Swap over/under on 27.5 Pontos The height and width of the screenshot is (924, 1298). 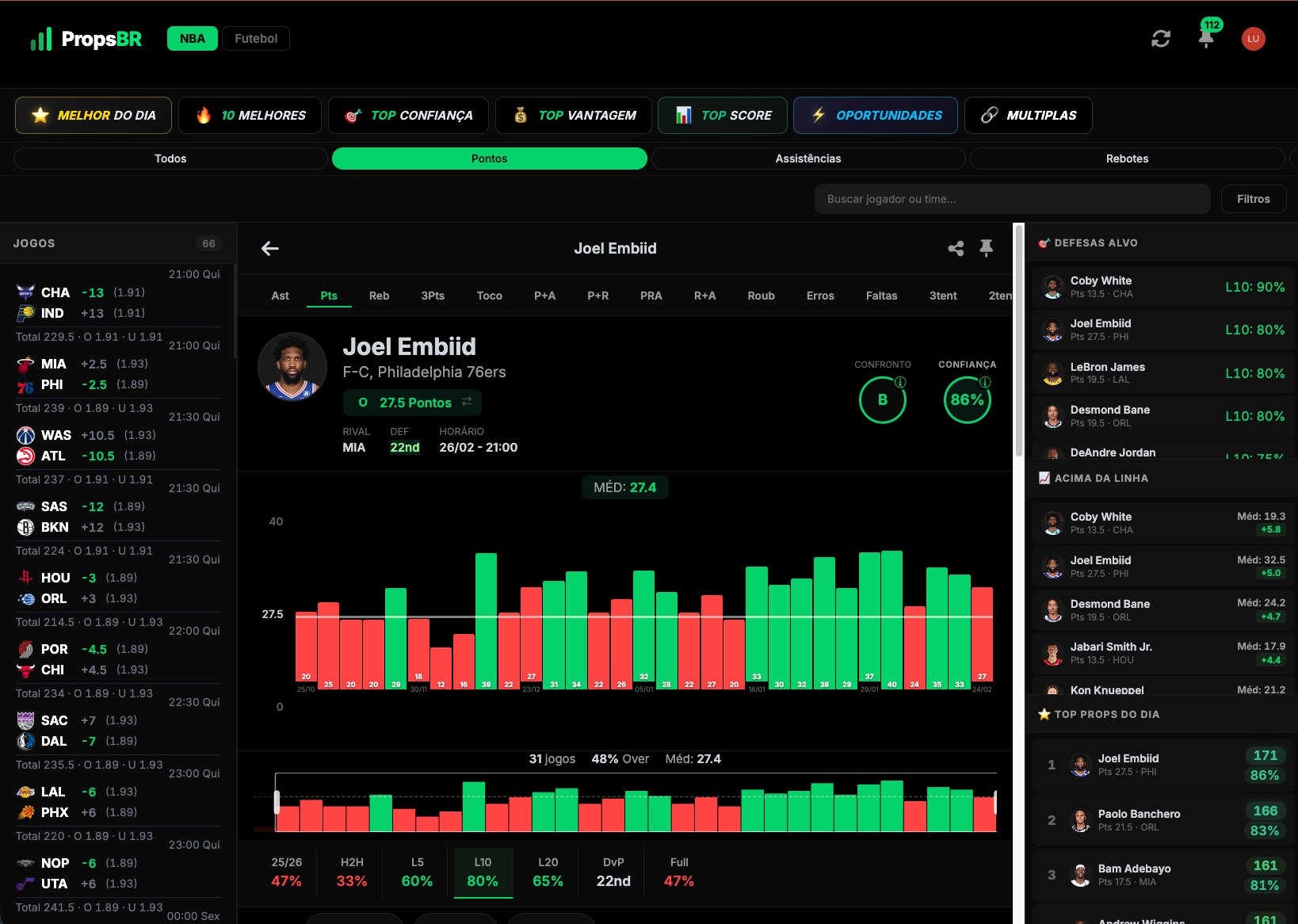click(x=467, y=402)
